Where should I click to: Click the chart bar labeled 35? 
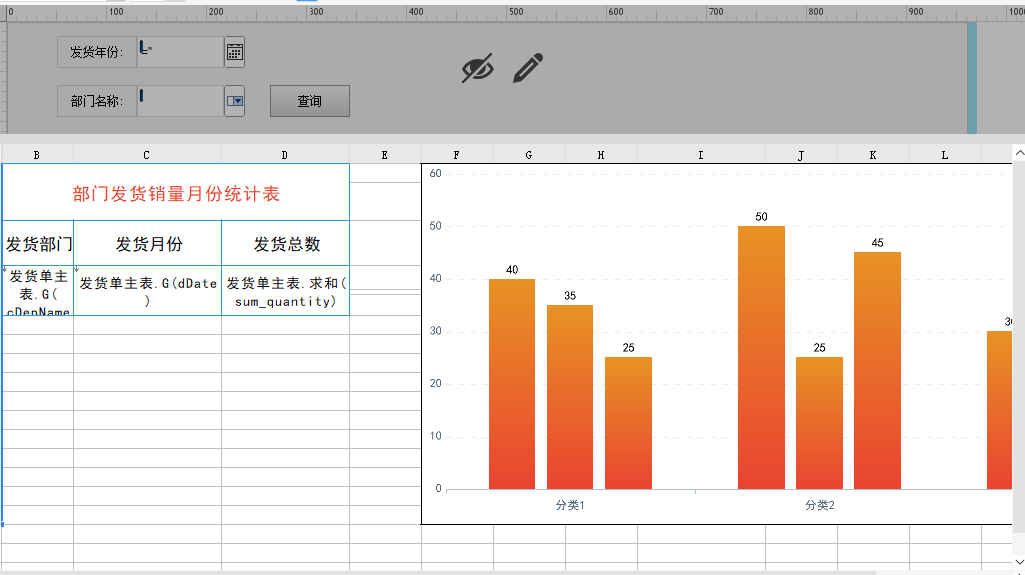pos(570,397)
